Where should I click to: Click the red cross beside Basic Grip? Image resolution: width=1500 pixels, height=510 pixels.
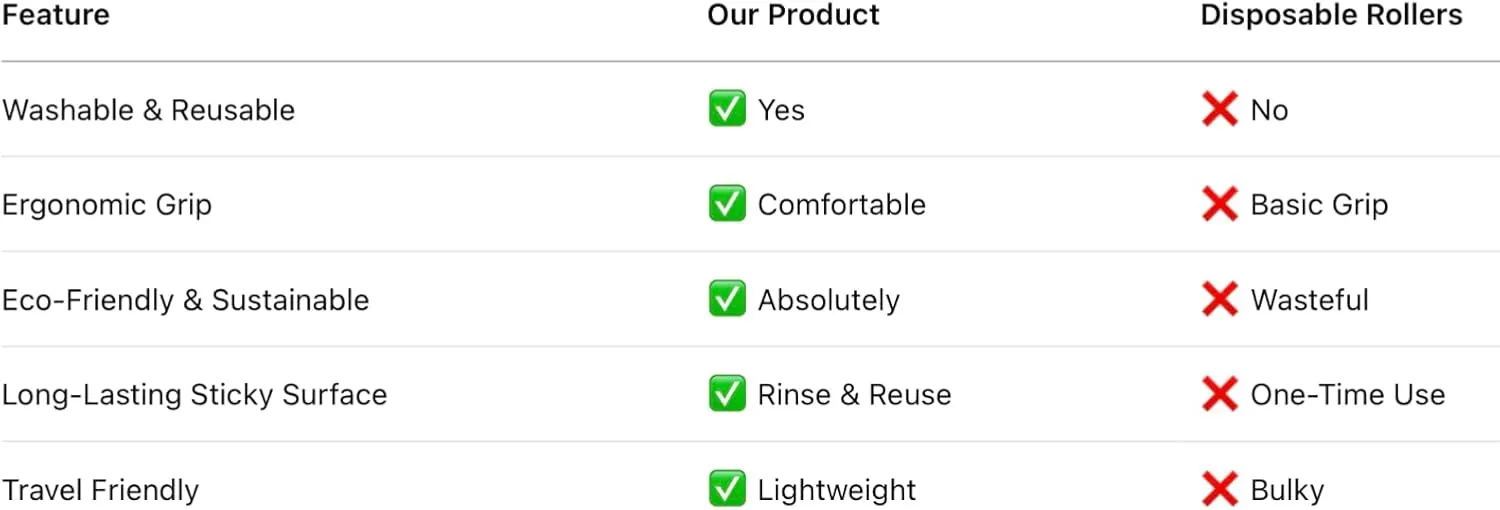(x=1220, y=204)
